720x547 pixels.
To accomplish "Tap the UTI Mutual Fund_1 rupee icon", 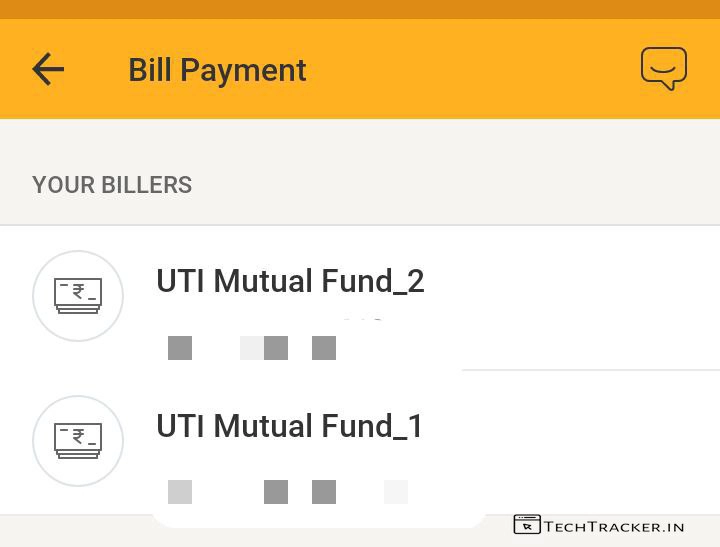I will (x=78, y=440).
